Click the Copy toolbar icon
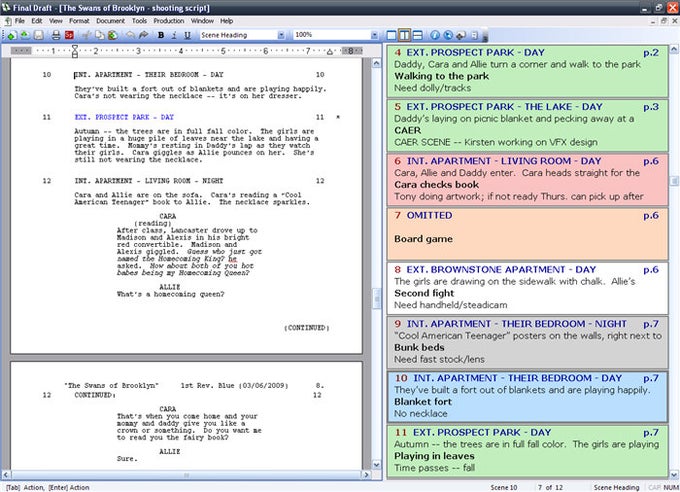This screenshot has width=680, height=492. tap(100, 35)
